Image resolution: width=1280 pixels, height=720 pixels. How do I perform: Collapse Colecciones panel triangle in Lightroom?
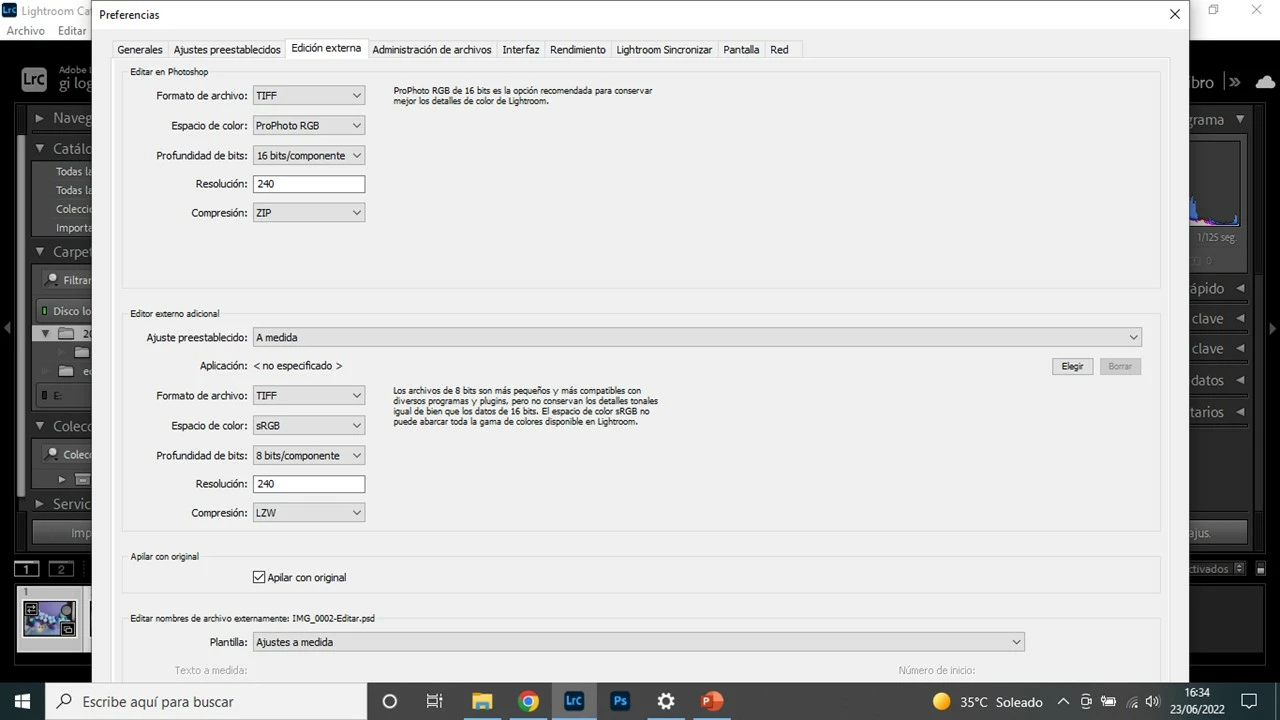pyautogui.click(x=40, y=426)
